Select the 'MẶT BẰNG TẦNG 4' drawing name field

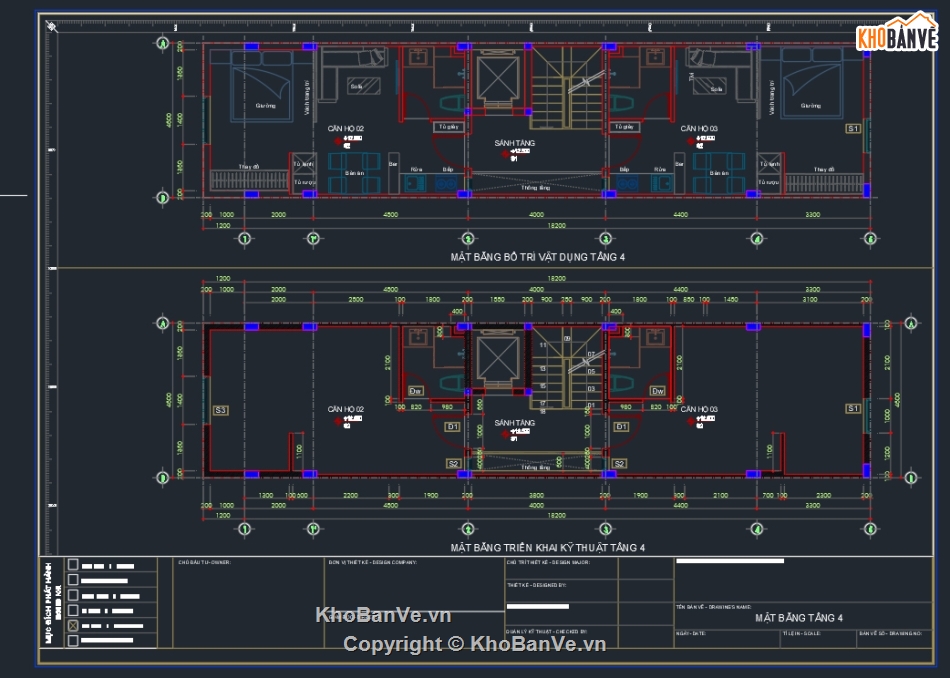[798, 618]
